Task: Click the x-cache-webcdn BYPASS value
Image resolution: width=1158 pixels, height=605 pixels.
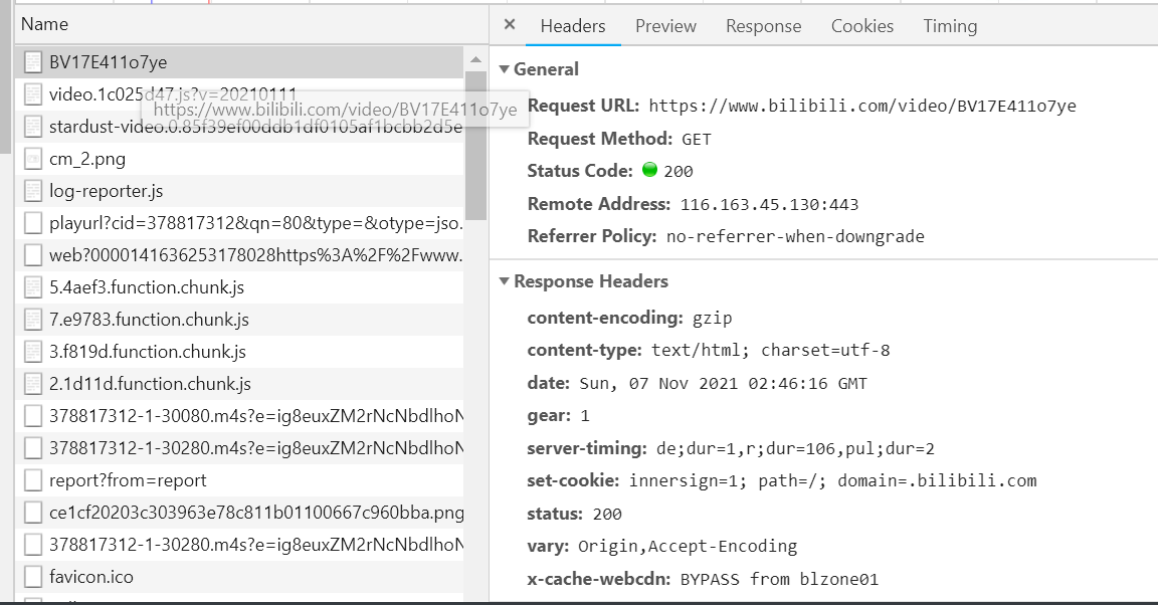Action: 779,579
